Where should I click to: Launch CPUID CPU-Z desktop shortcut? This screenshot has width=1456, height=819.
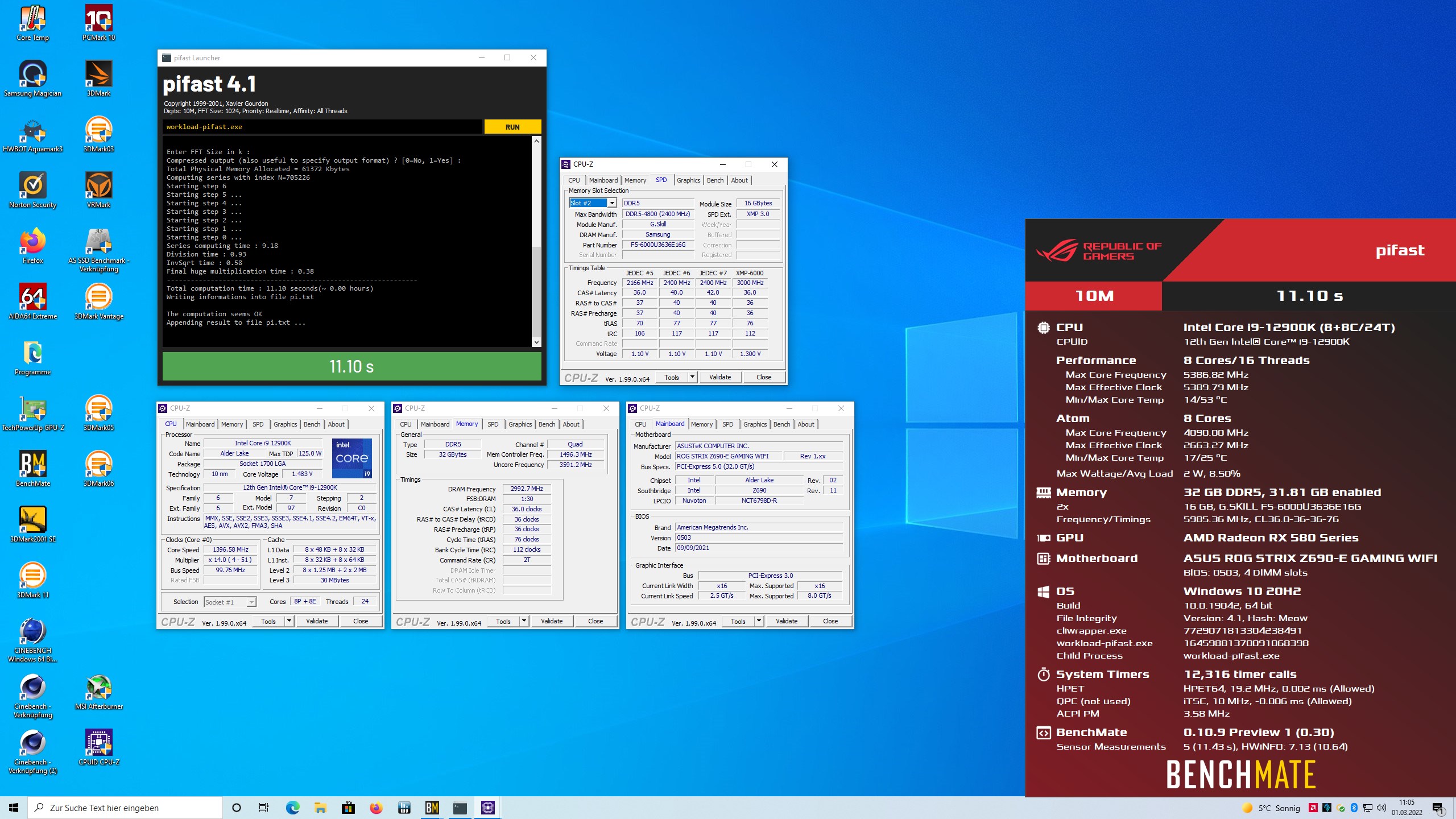tap(98, 747)
